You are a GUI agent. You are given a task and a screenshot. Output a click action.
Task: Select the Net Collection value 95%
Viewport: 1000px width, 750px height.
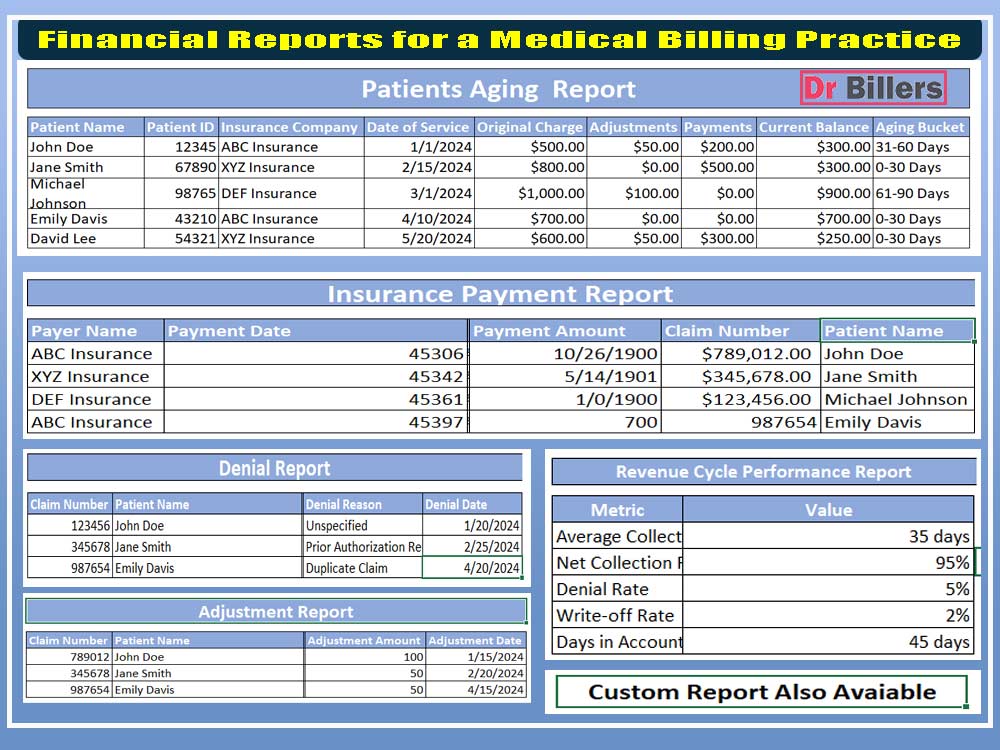[828, 562]
